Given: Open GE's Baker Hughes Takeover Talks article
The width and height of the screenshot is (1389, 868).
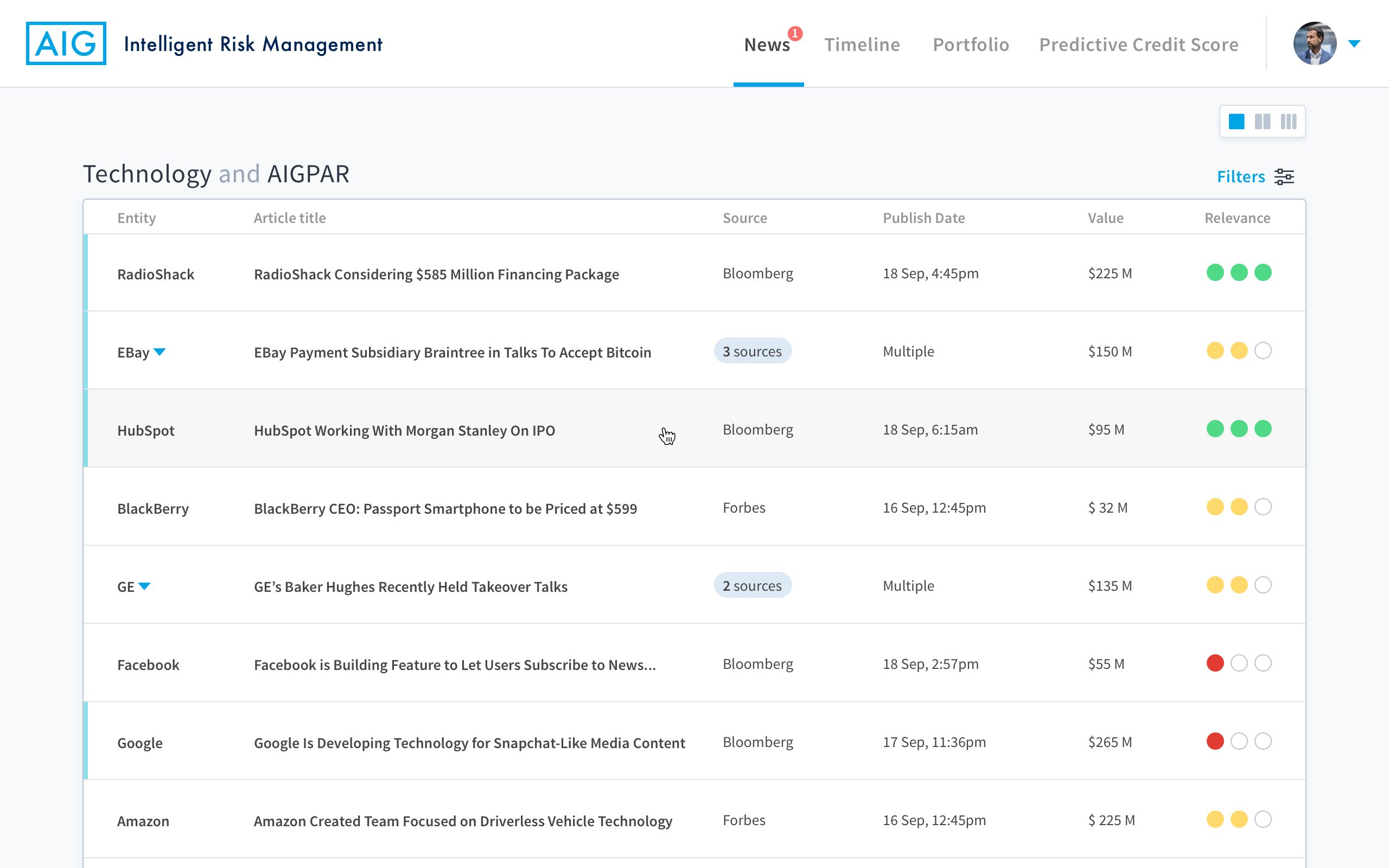Looking at the screenshot, I should [x=410, y=586].
